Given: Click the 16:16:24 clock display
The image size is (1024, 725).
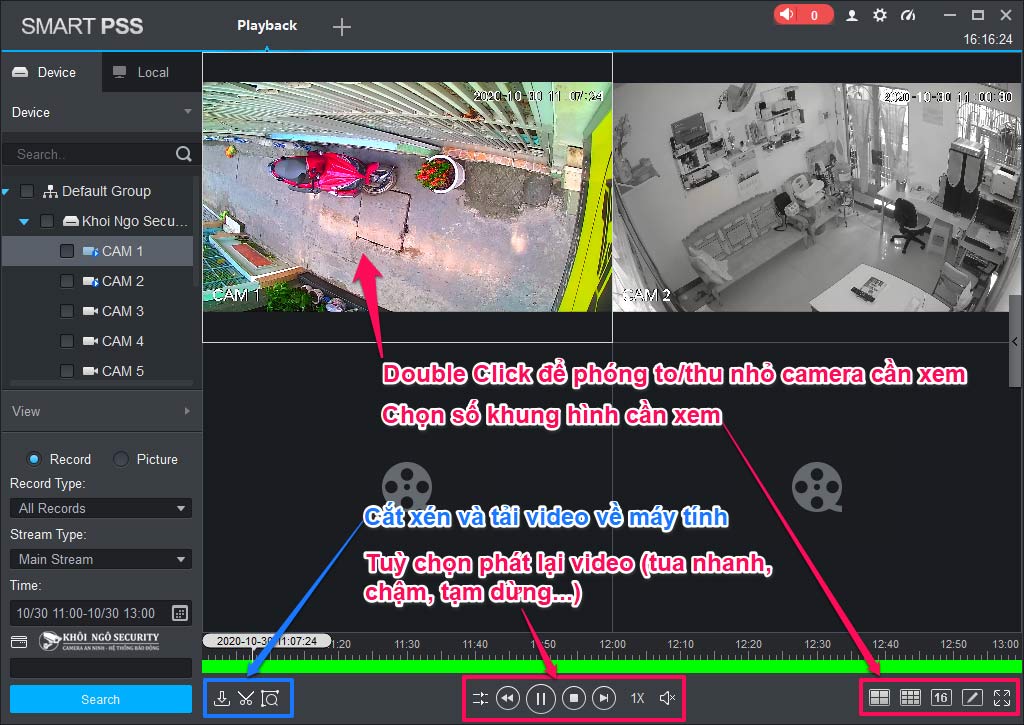Looking at the screenshot, I should (x=987, y=39).
